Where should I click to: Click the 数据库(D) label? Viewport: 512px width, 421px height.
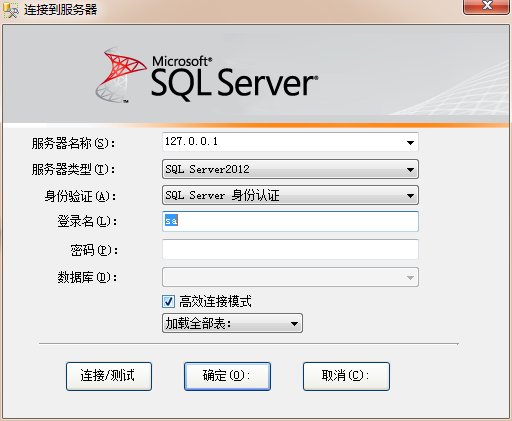(x=87, y=277)
